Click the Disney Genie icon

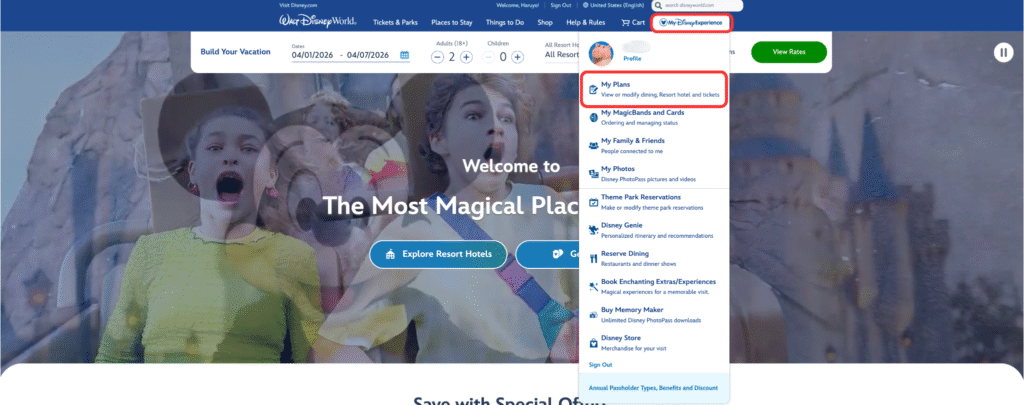[x=593, y=230]
